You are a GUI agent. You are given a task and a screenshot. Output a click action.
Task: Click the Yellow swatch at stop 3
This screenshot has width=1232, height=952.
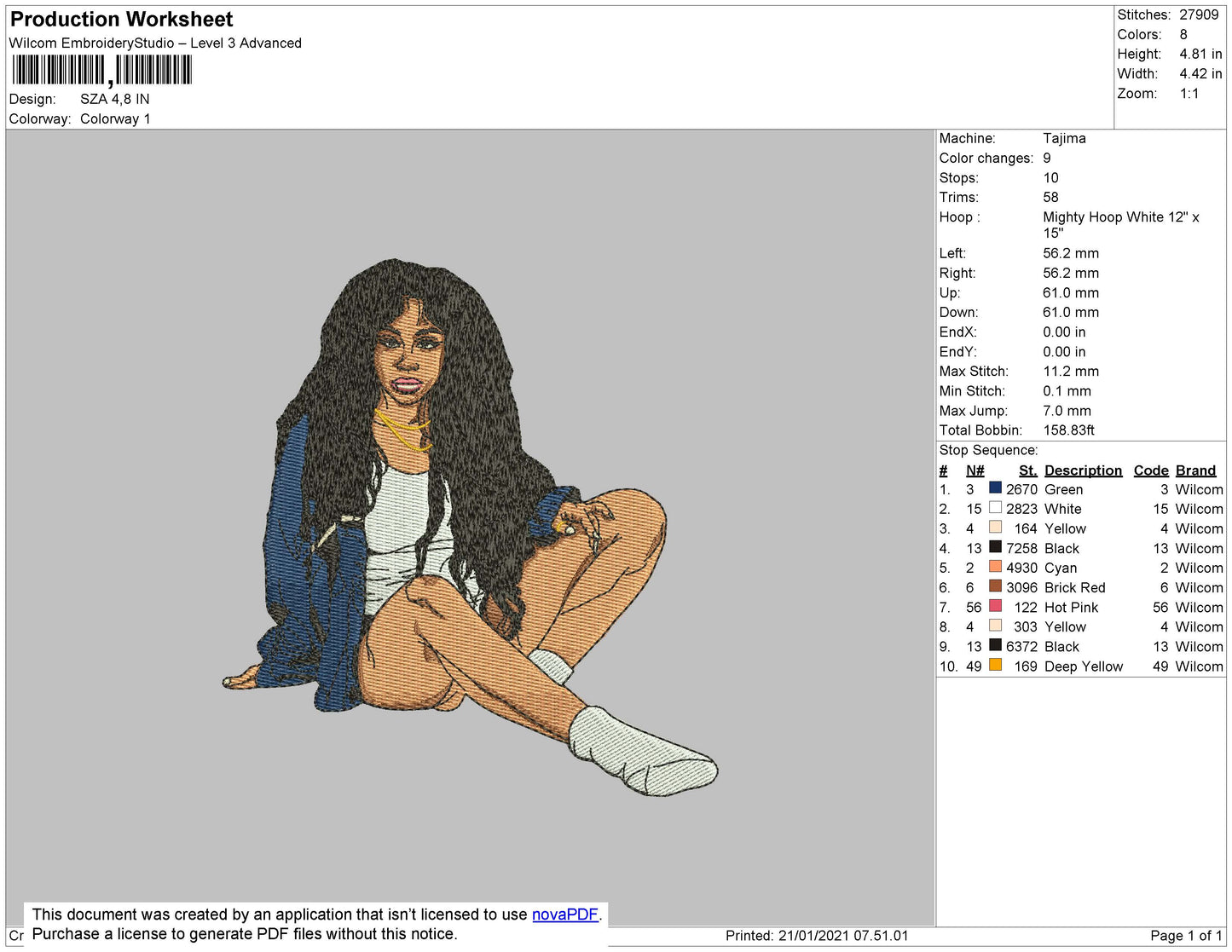995,528
